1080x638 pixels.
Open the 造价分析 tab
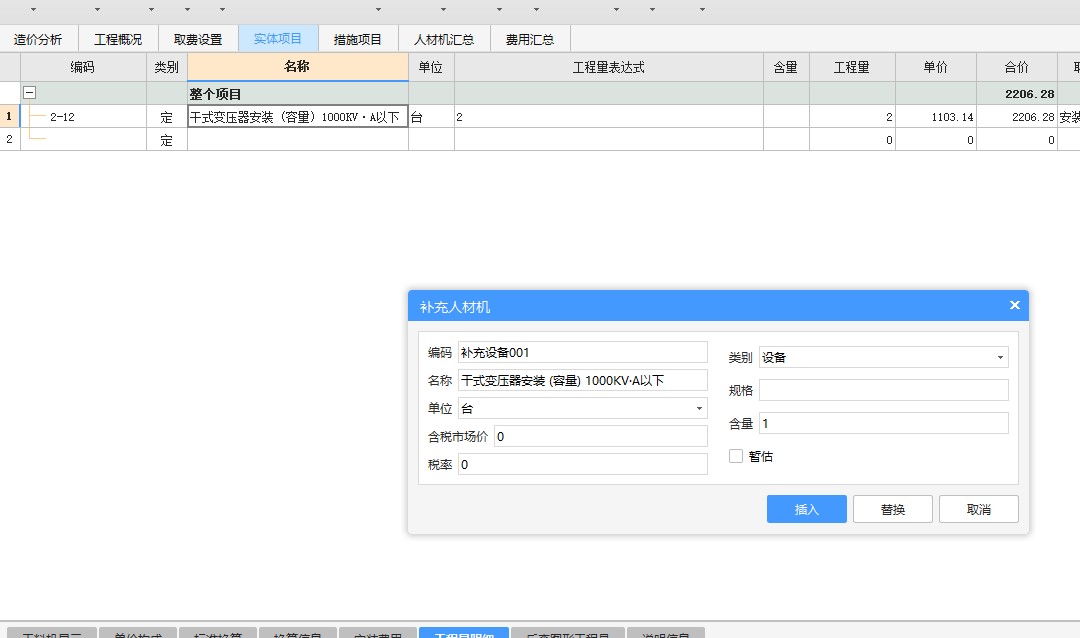39,39
